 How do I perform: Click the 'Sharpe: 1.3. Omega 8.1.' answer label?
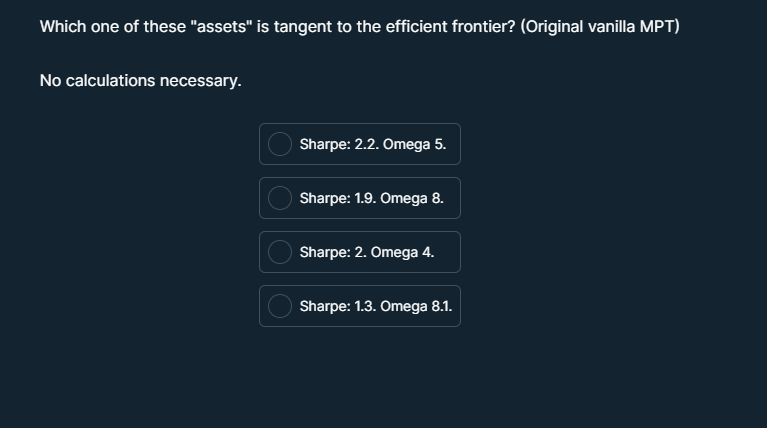tap(376, 306)
